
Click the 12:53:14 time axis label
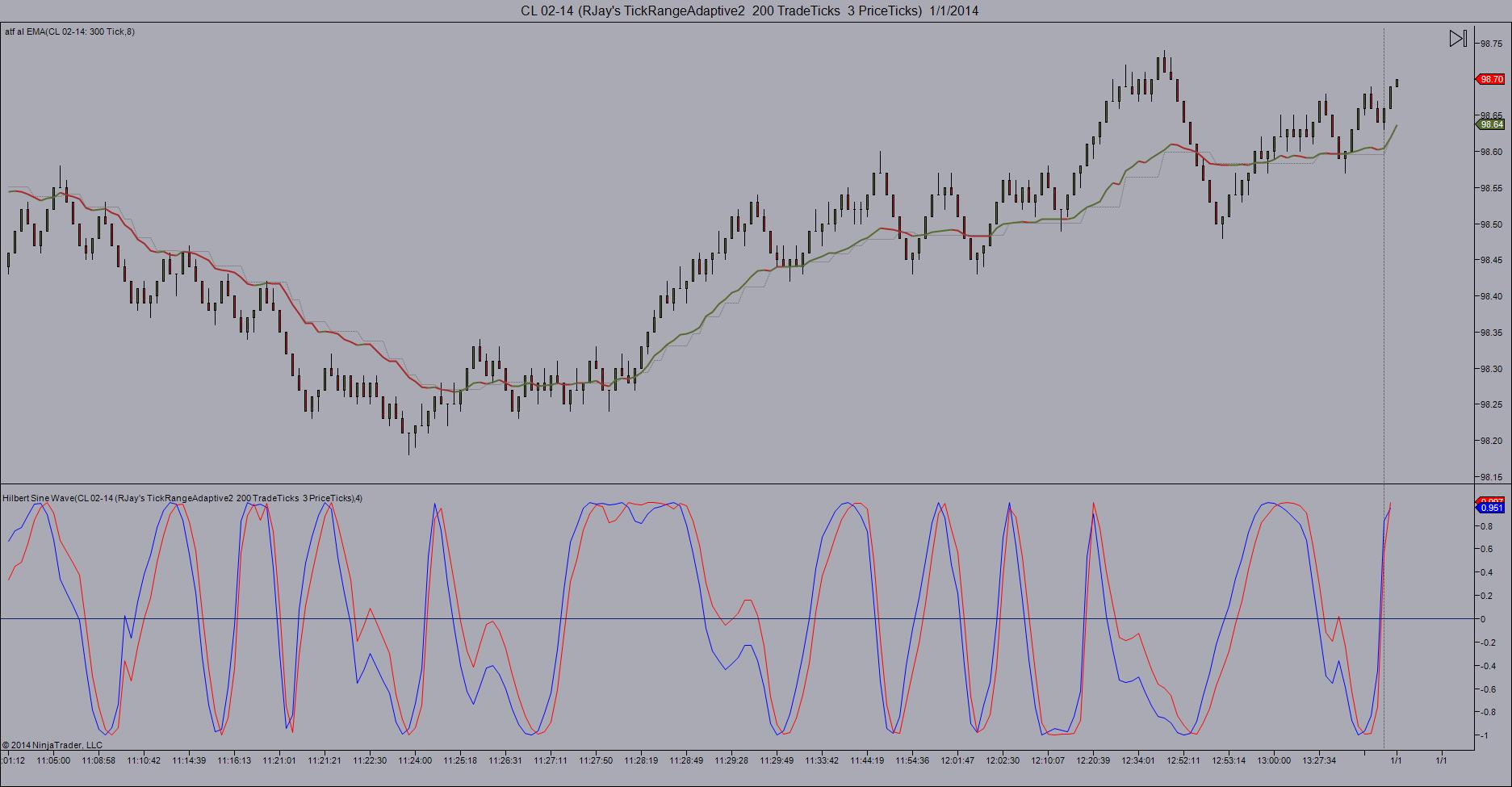click(x=1229, y=760)
